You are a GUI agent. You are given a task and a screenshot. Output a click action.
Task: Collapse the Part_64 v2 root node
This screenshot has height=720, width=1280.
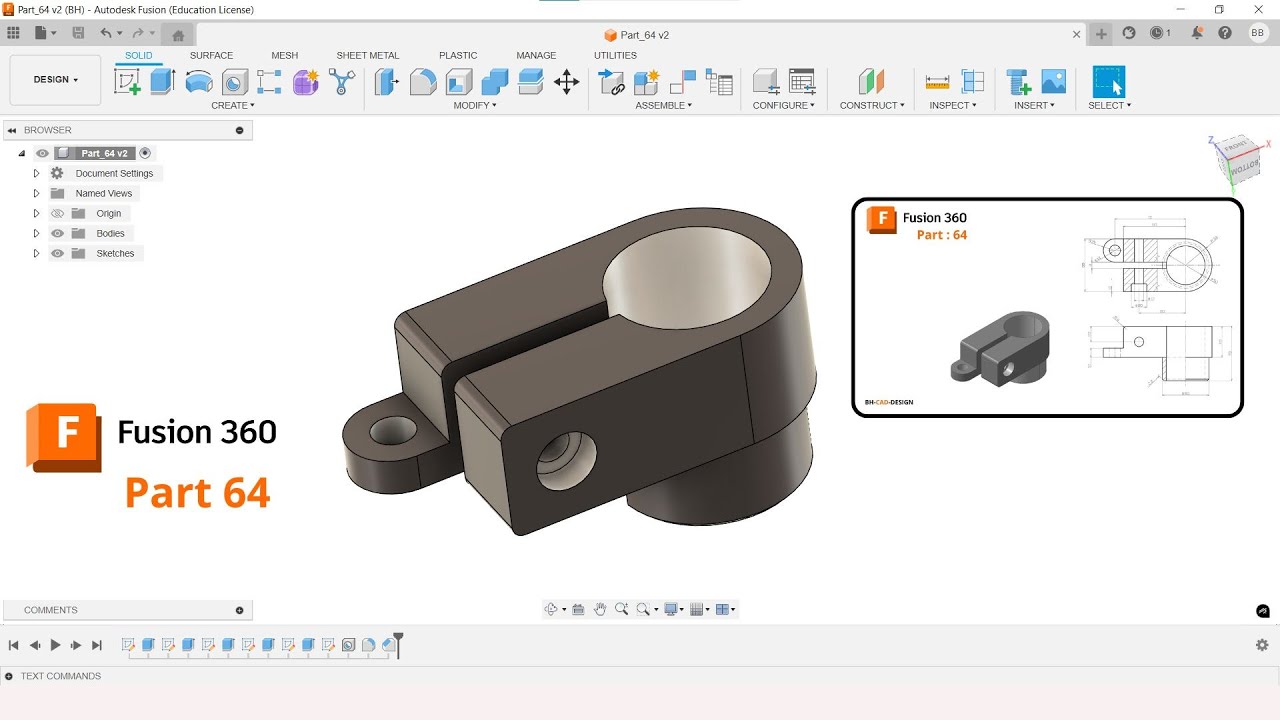pyautogui.click(x=21, y=153)
